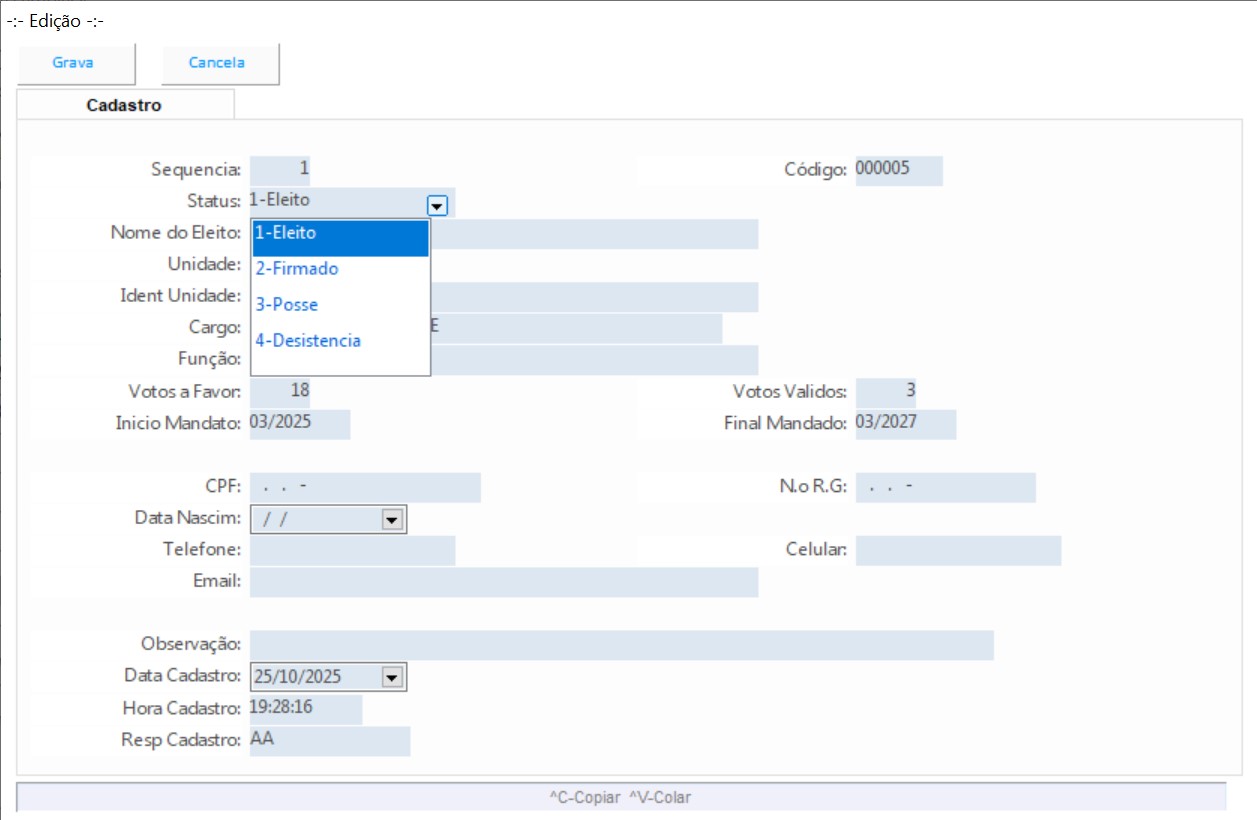Select the 4-Desistencia option

[340, 341]
